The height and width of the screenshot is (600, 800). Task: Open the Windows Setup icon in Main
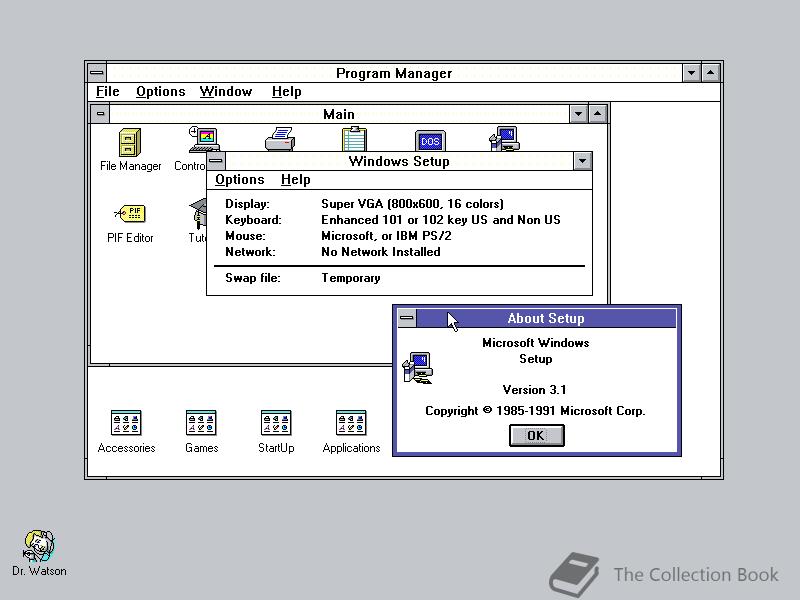504,139
